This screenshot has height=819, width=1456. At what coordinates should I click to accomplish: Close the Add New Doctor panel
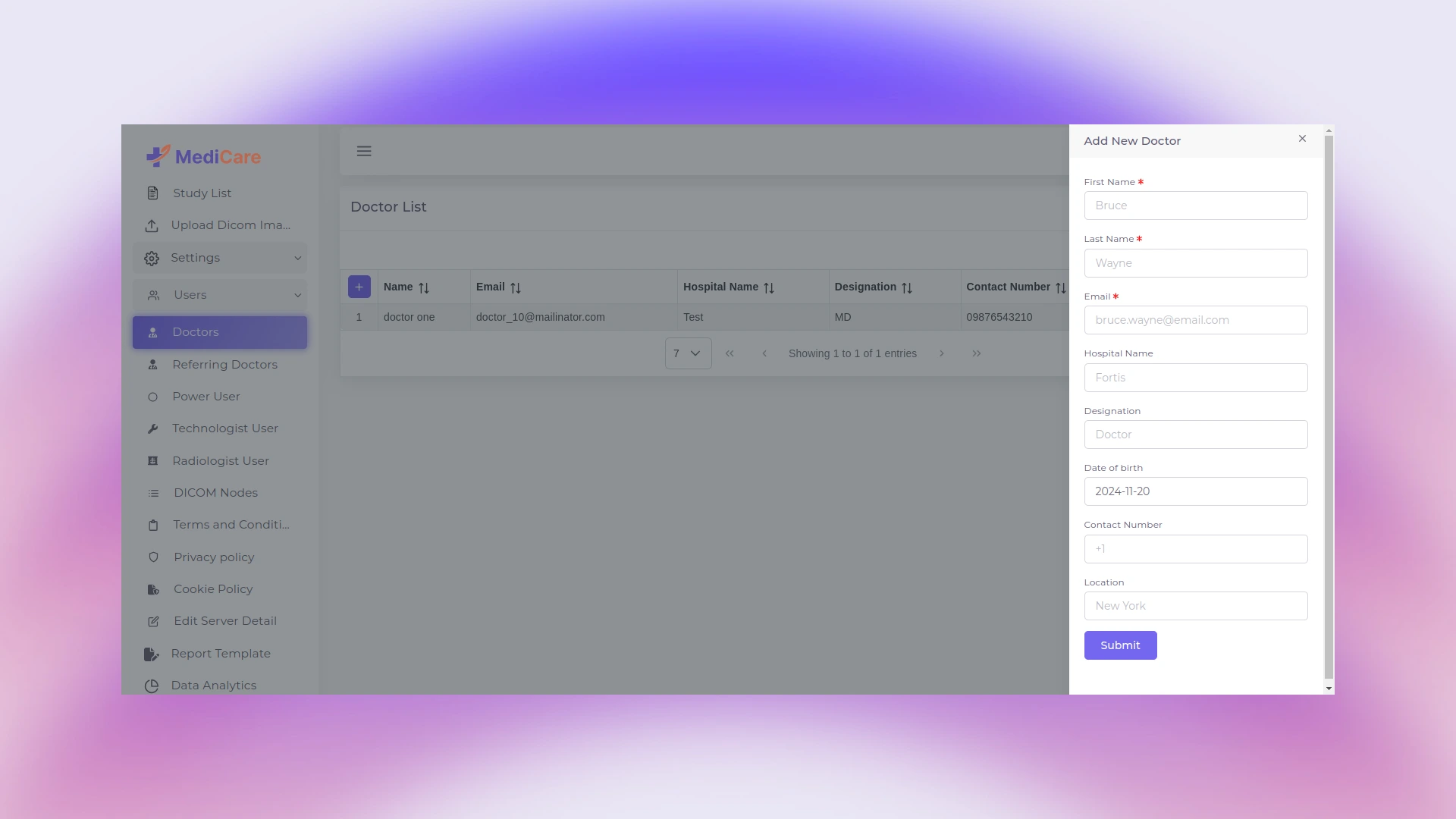coord(1302,139)
